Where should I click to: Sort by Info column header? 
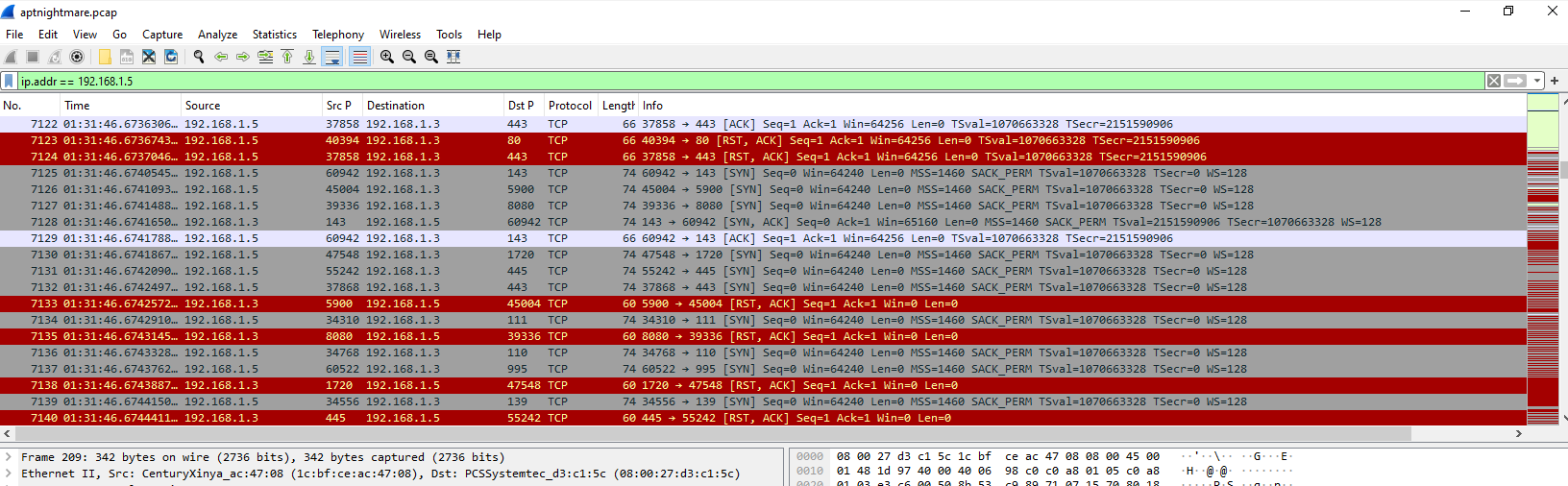1083,106
